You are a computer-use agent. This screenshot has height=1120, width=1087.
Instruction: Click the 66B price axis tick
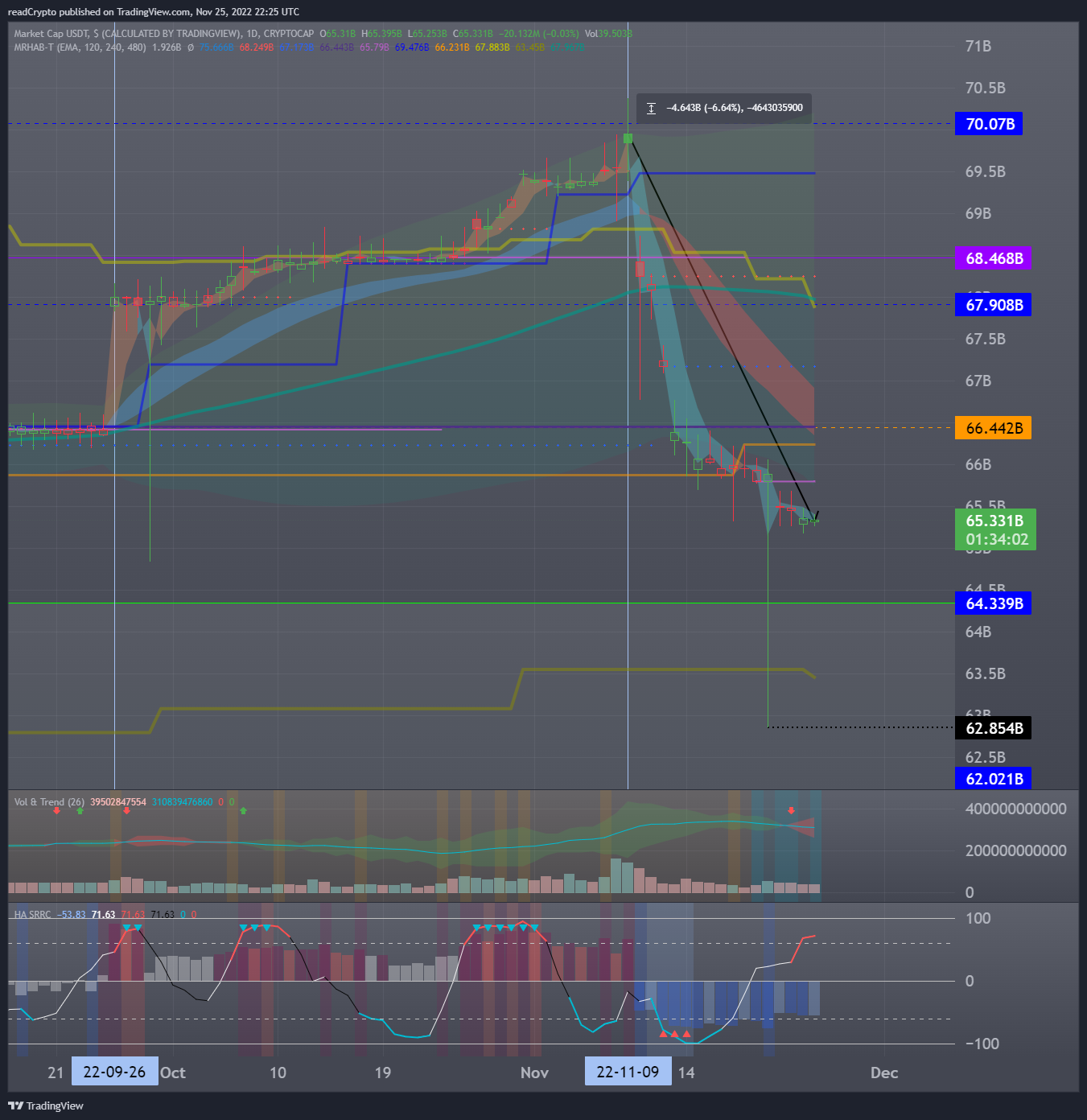coord(978,464)
